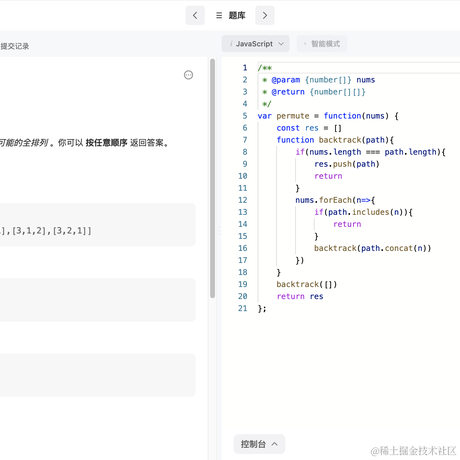Click 'nums.forEach(n=>{' code line
The width and height of the screenshot is (460, 460).
tap(335, 200)
